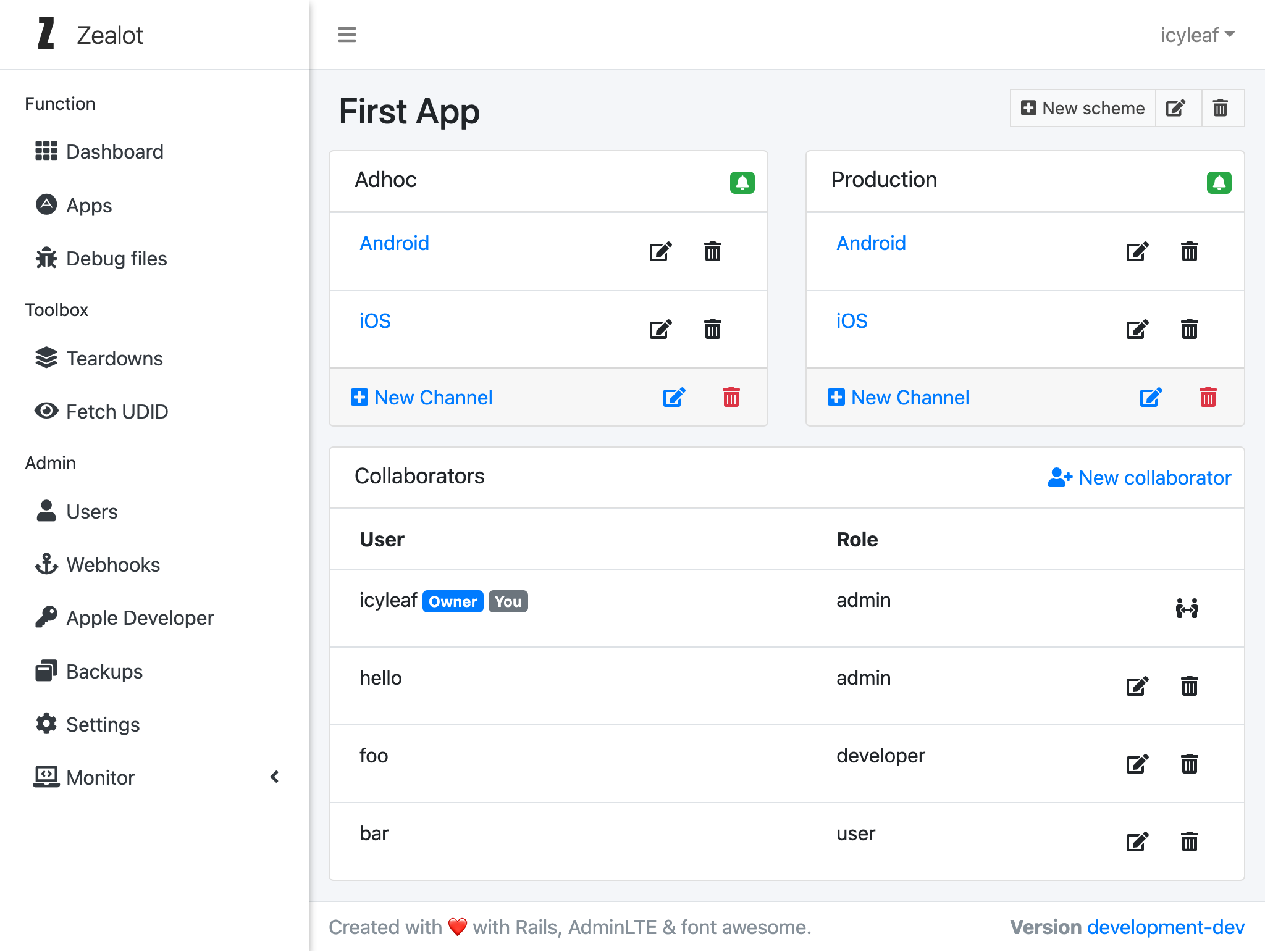Open Production Android channel link
1265x952 pixels.
point(871,243)
